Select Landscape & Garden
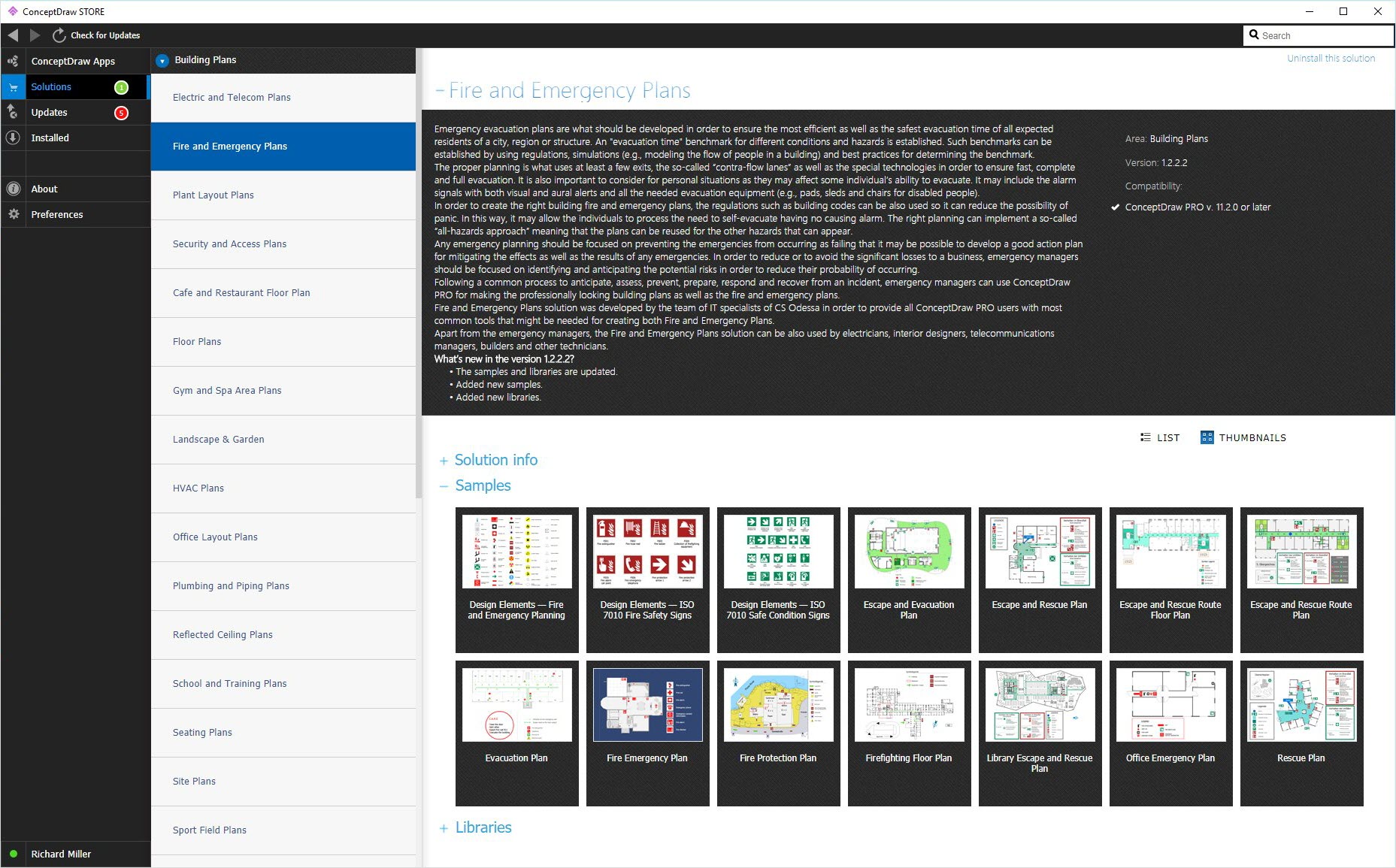The image size is (1396, 868). point(283,440)
